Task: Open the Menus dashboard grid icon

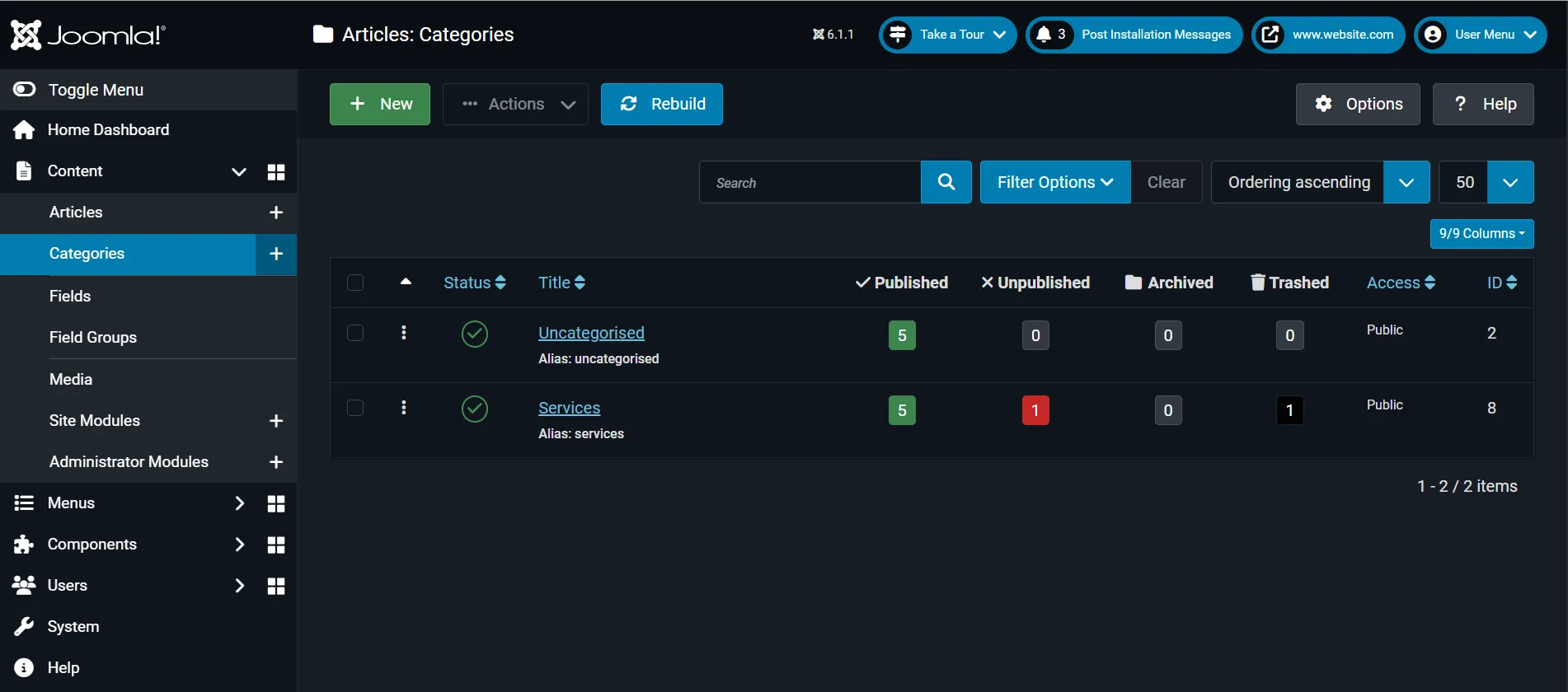Action: click(x=276, y=503)
